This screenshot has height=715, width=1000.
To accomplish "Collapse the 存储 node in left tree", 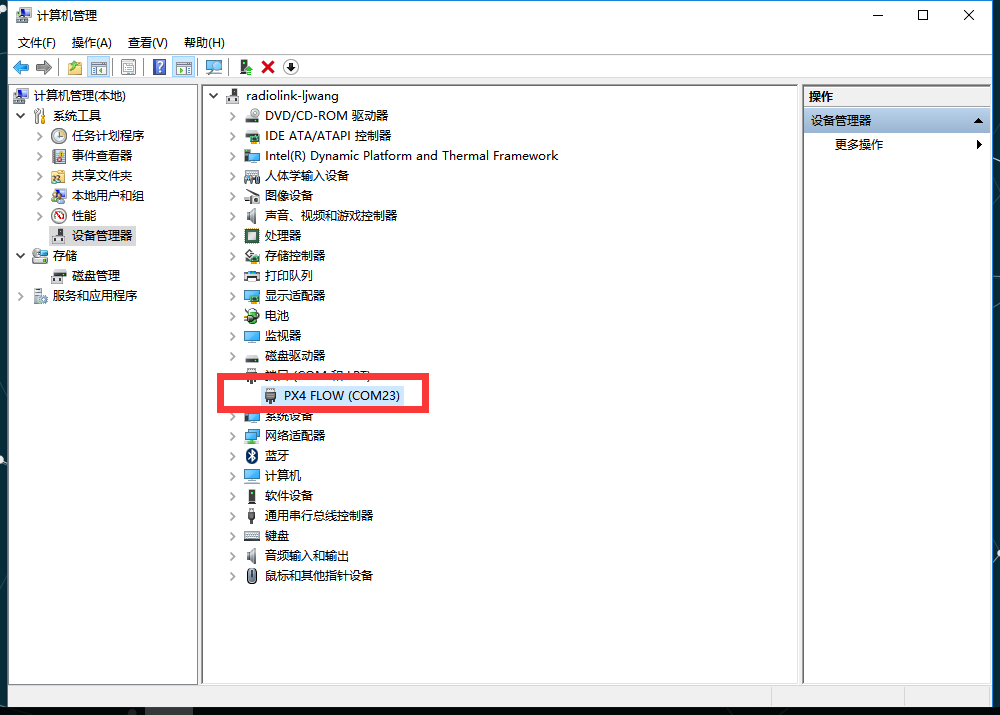I will pos(21,256).
